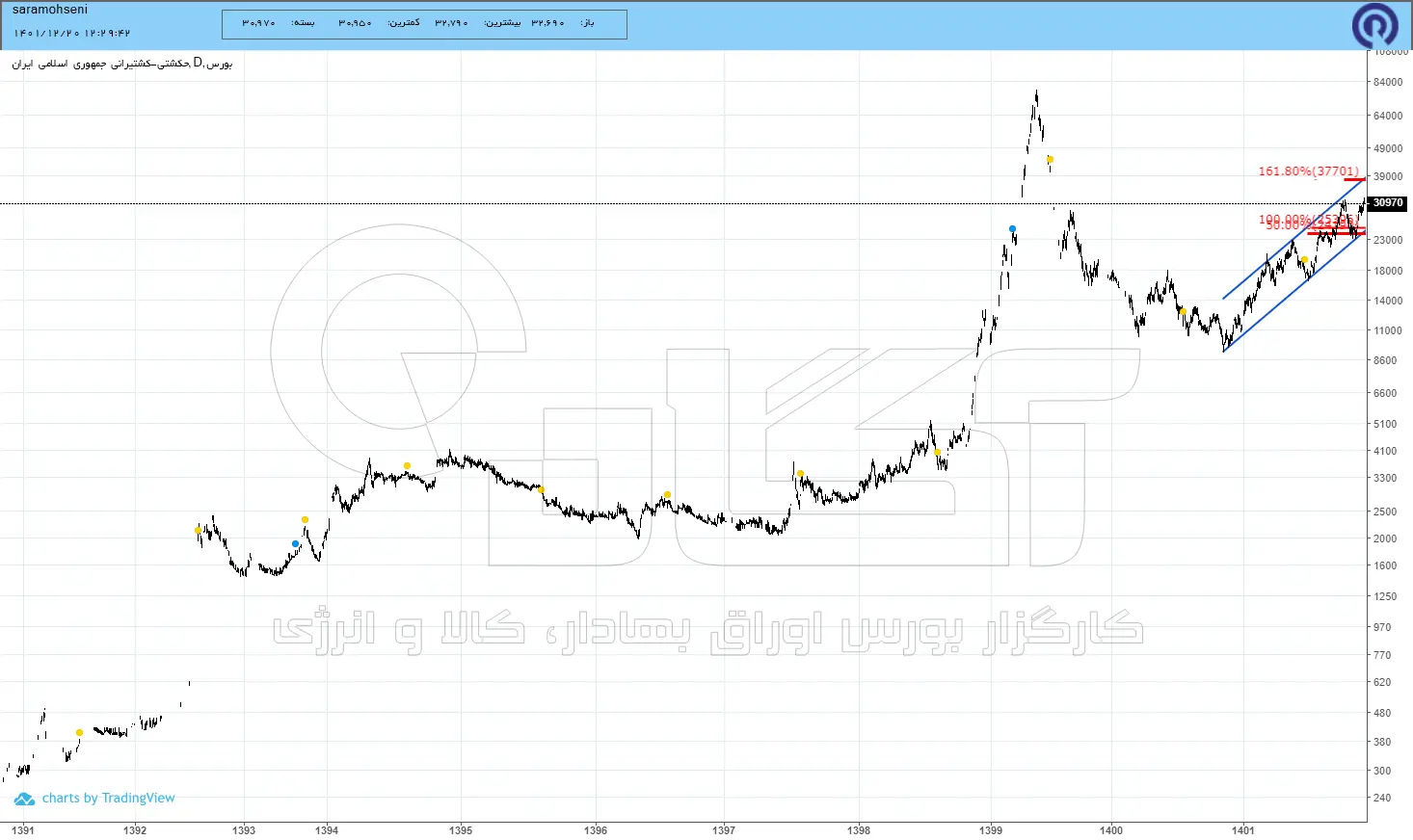Click the 620 price axis label
1413x840 pixels.
pos(1382,682)
